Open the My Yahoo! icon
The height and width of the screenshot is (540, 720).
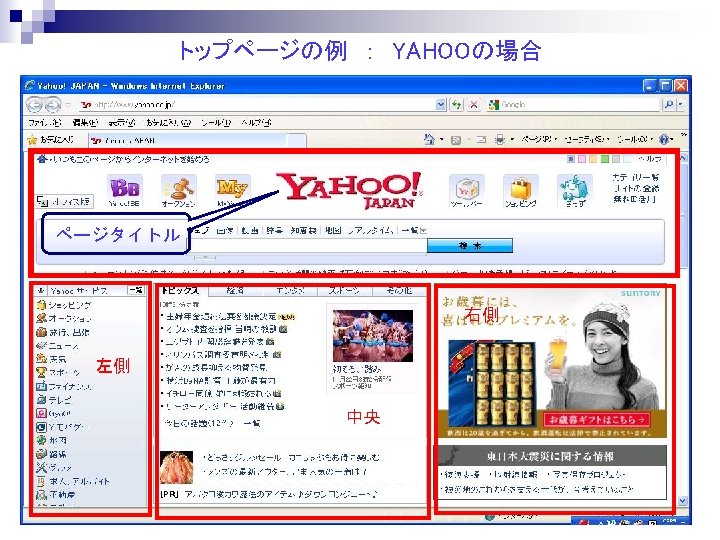(232, 191)
